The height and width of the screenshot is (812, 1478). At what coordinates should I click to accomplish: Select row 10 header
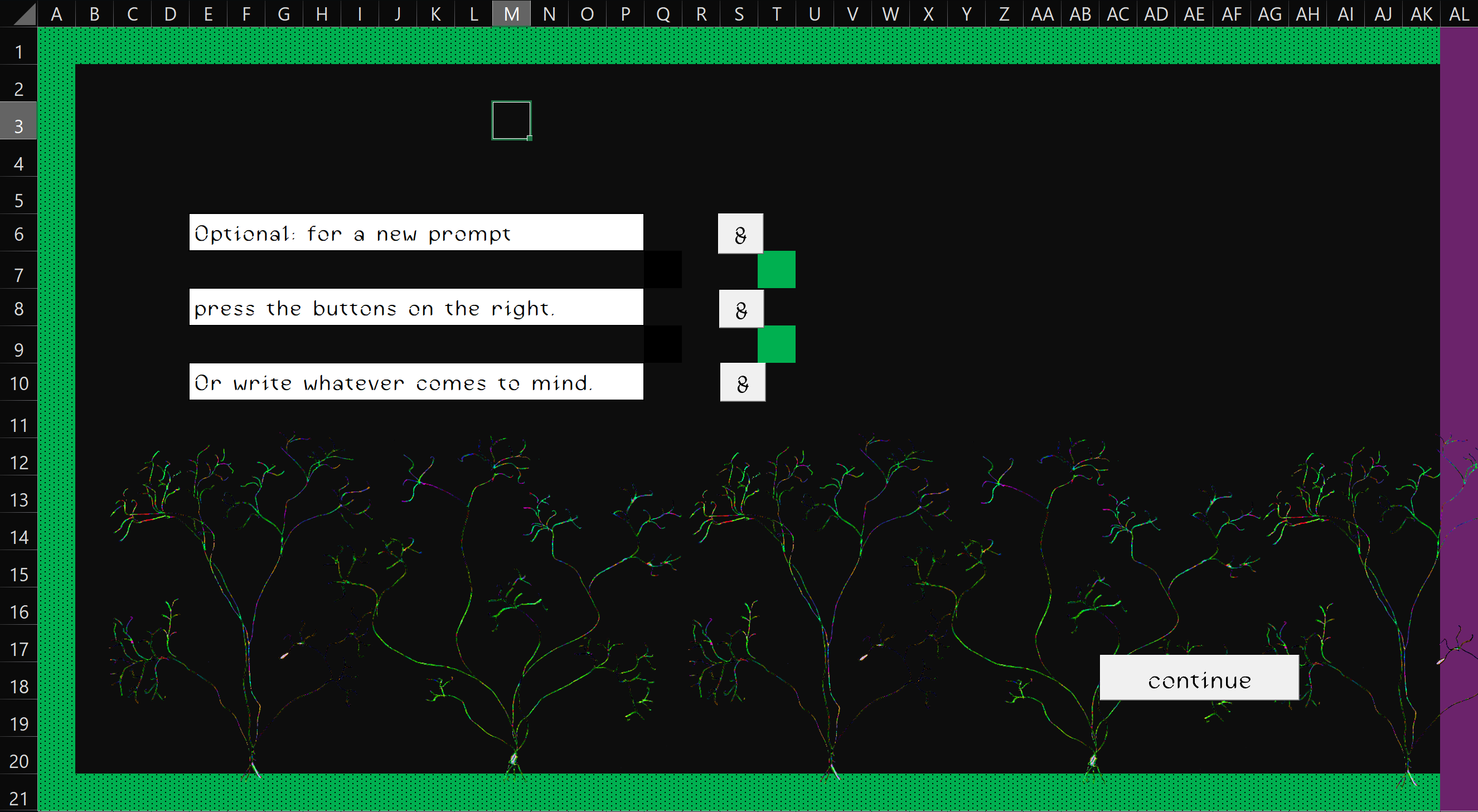18,383
